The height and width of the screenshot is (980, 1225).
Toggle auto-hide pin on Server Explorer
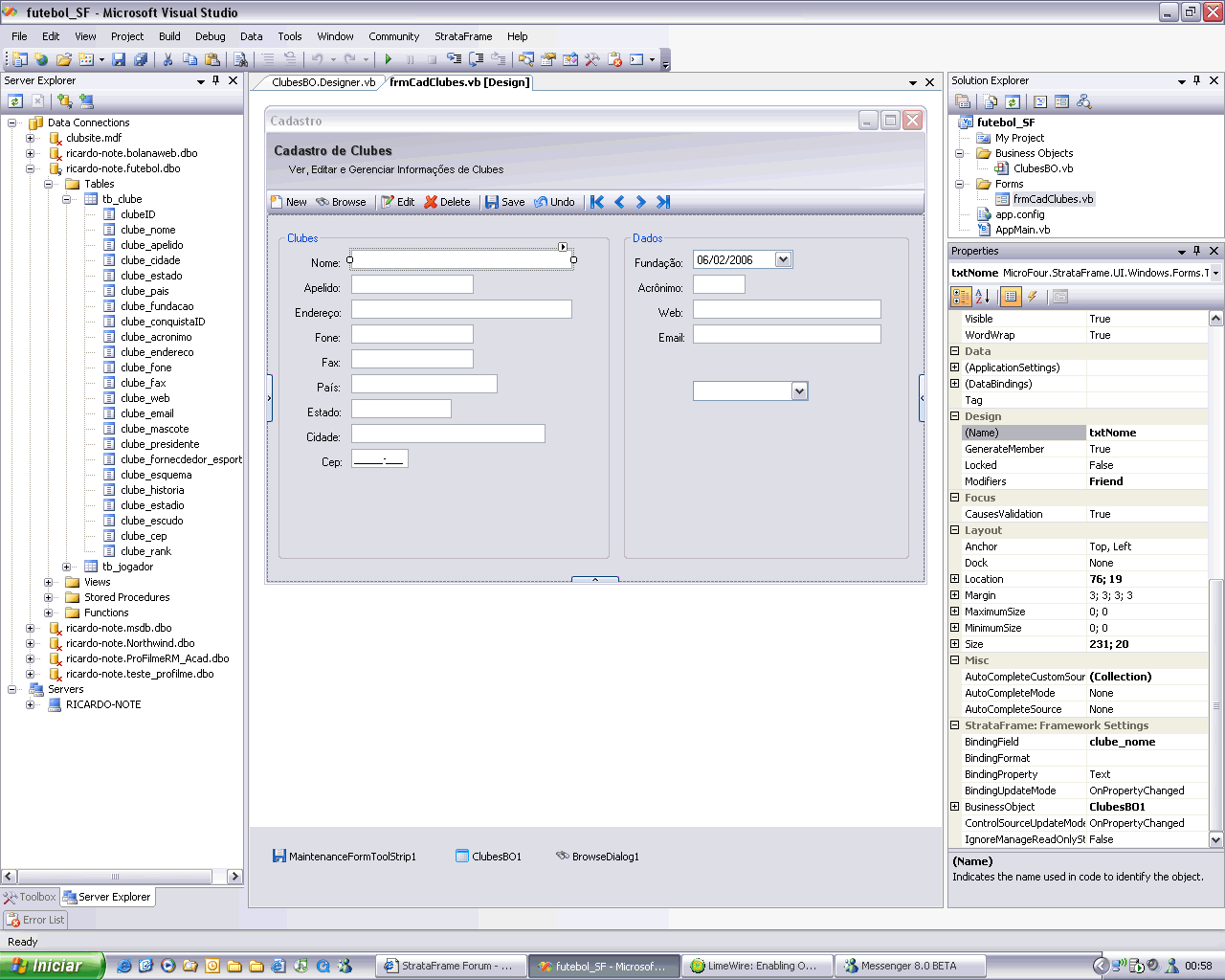[216, 81]
